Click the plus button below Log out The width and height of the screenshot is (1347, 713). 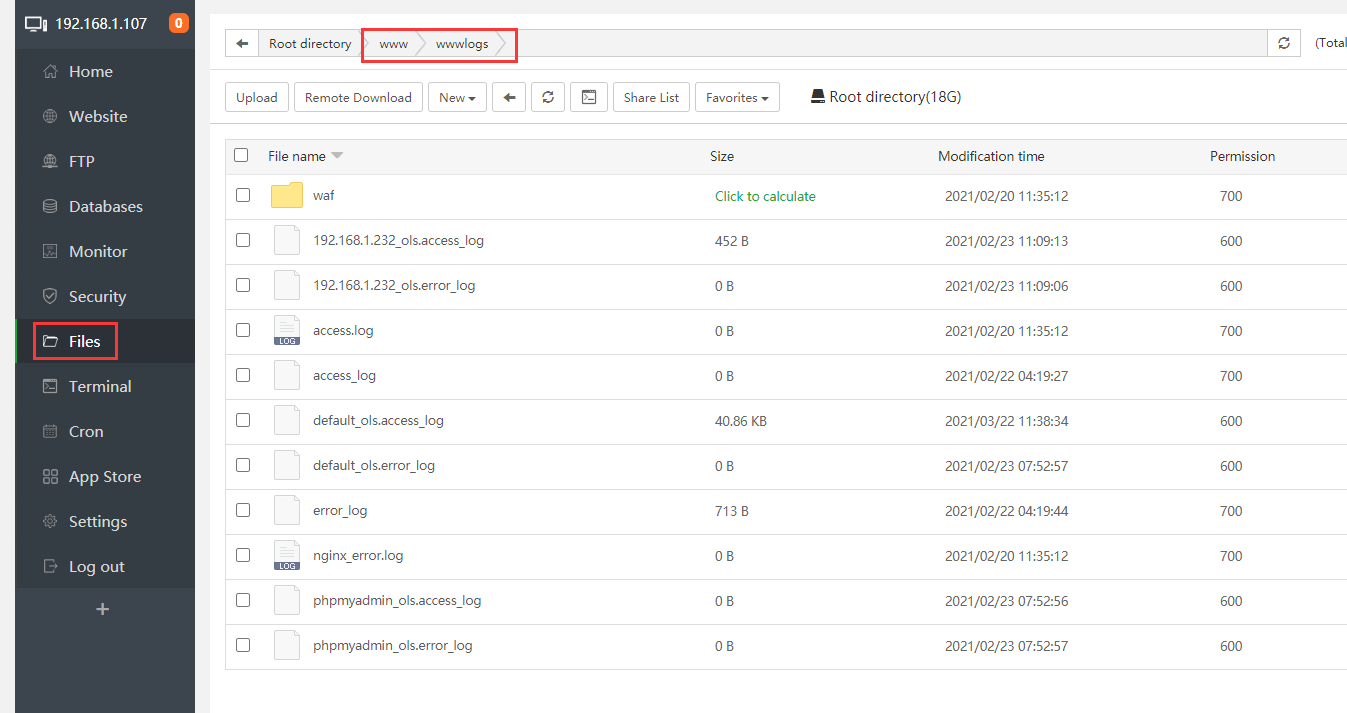(x=104, y=609)
